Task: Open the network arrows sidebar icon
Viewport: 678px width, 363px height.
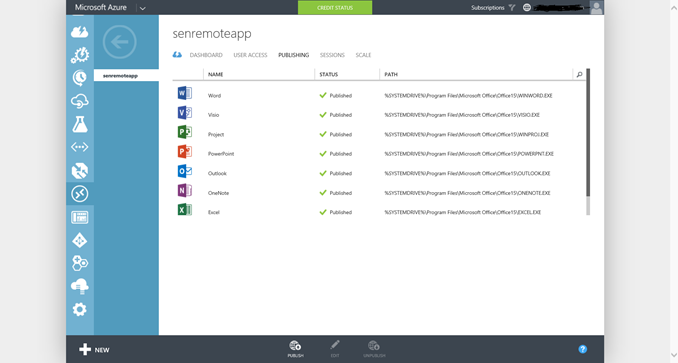Action: 80,147
